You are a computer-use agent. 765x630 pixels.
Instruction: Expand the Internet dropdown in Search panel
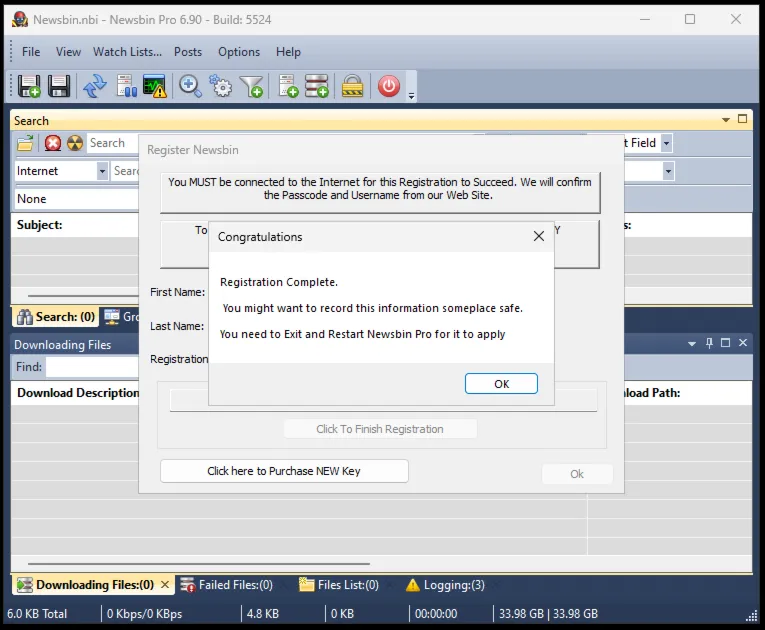point(102,171)
